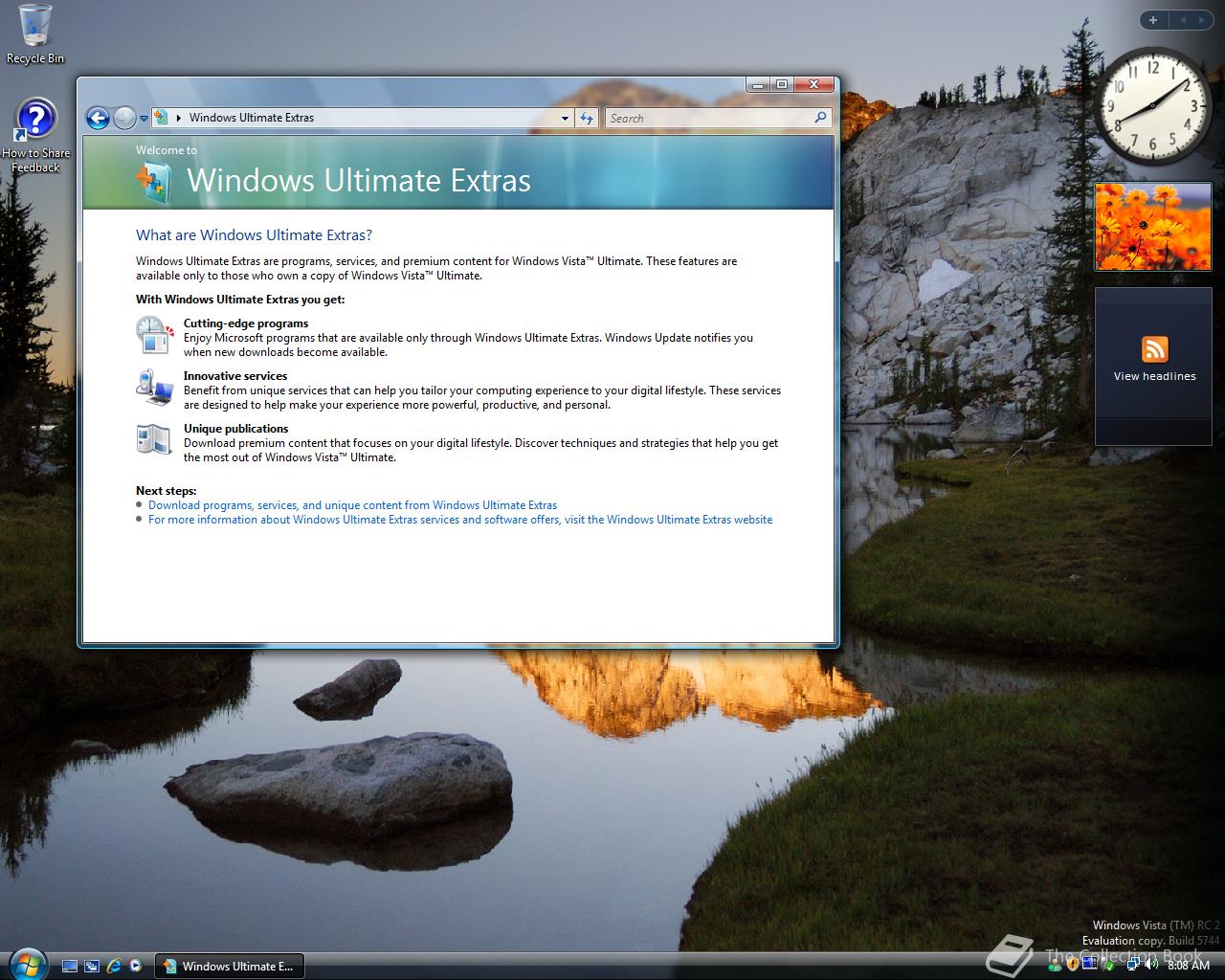Image resolution: width=1225 pixels, height=980 pixels.
Task: Click 'With Windows Ultimate Extras you get:' text
Action: (240, 300)
